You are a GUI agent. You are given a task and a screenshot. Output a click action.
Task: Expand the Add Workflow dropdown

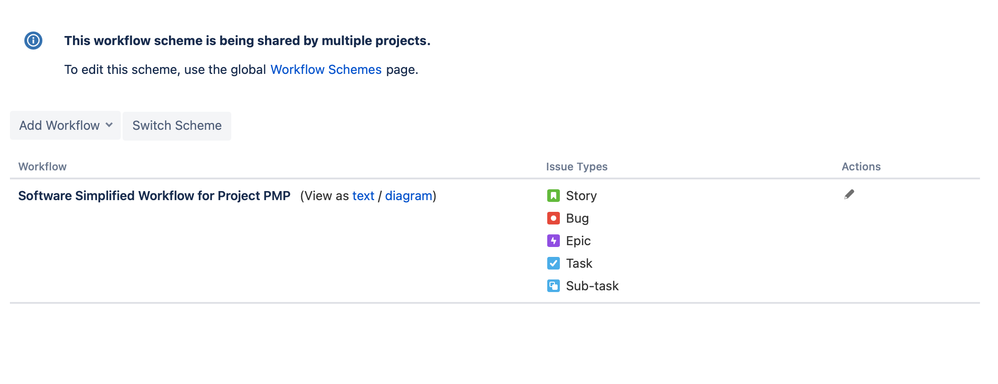(66, 125)
